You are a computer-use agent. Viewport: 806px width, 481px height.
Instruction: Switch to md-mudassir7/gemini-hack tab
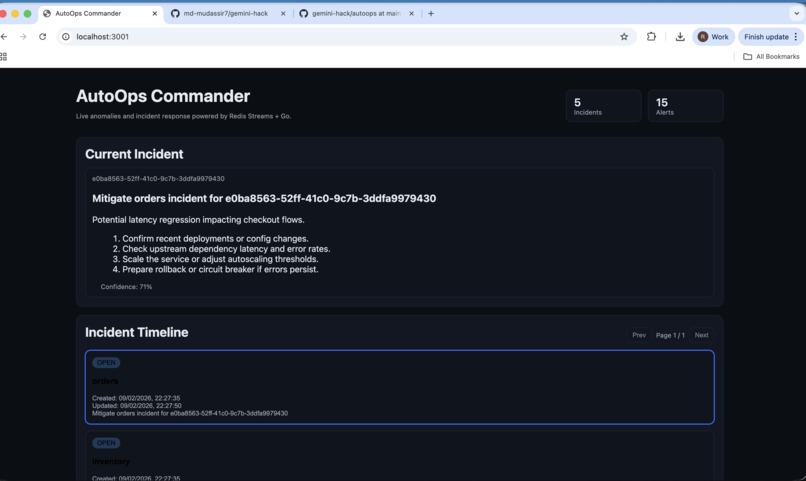click(x=229, y=13)
